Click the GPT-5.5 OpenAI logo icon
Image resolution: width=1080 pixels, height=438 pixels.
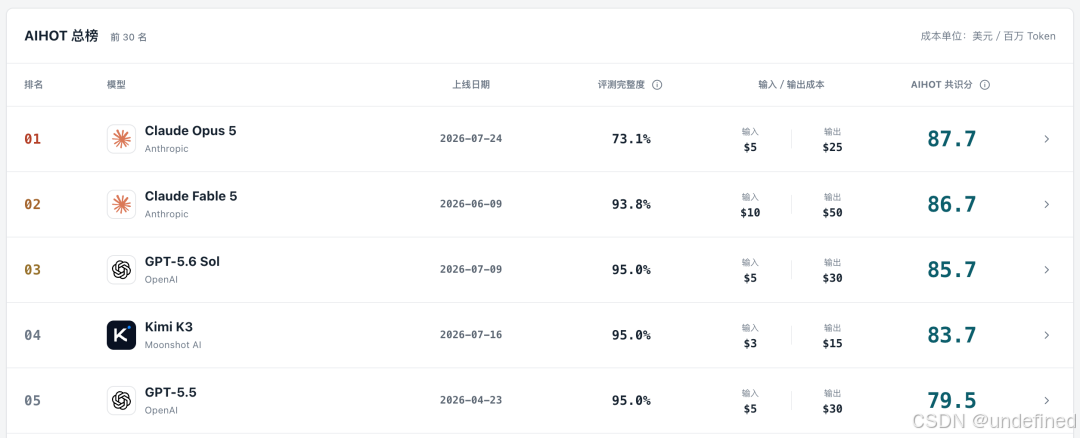point(121,401)
